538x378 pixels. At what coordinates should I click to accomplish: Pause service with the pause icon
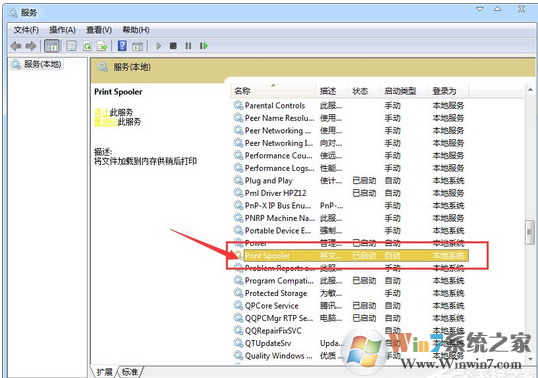(x=188, y=46)
